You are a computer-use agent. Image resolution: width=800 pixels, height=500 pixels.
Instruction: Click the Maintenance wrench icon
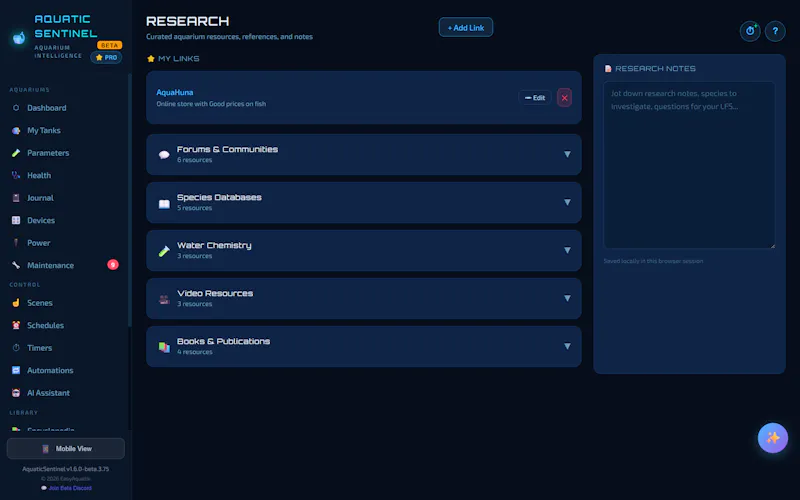pos(16,265)
